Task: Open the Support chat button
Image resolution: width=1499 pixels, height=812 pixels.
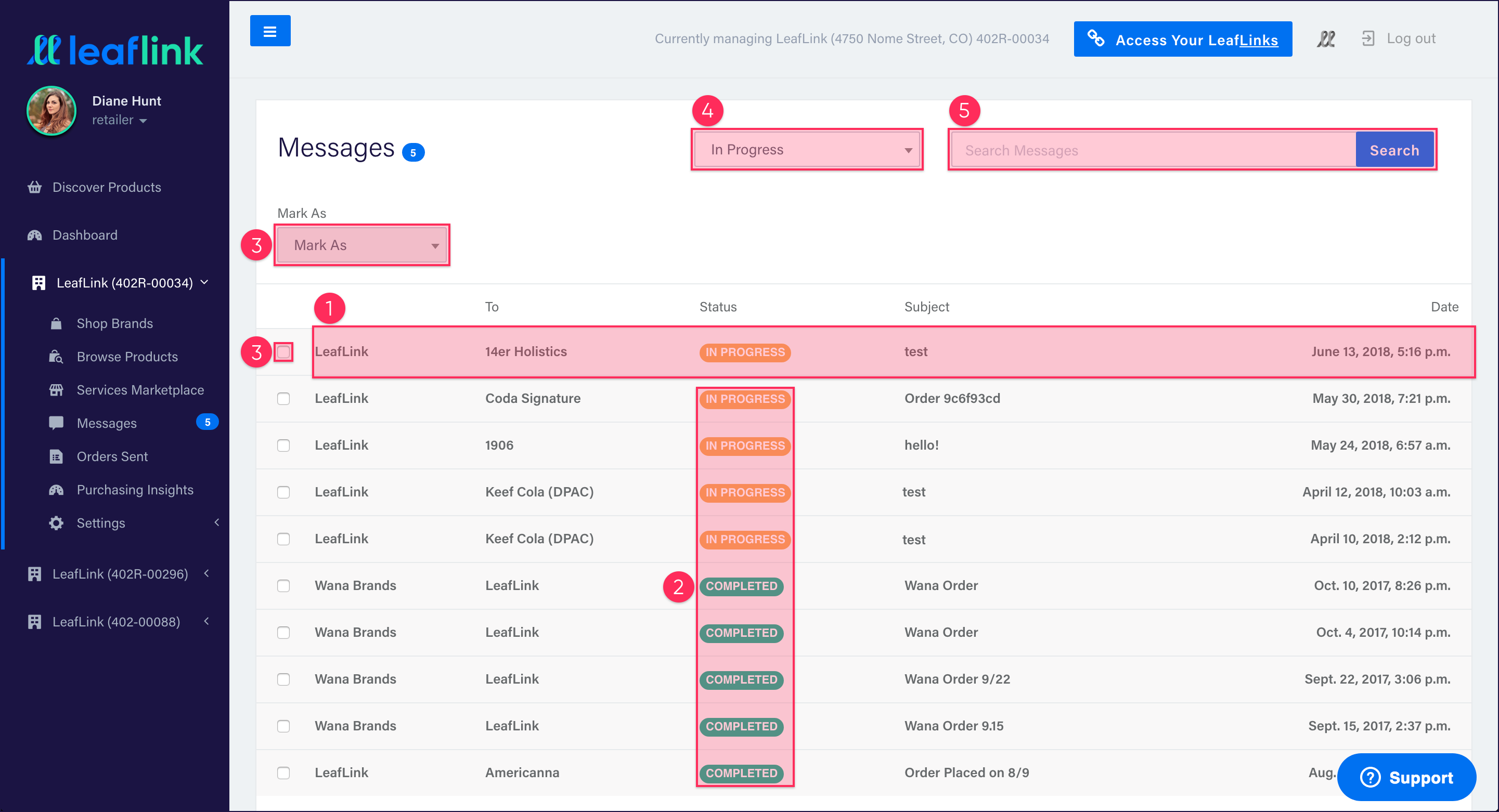Action: [1406, 777]
